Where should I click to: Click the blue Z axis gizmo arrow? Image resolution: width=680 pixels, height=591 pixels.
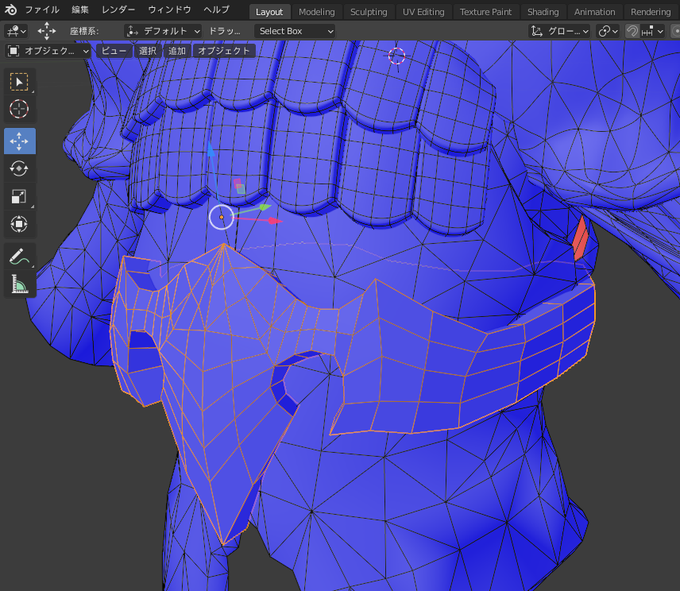pos(211,150)
